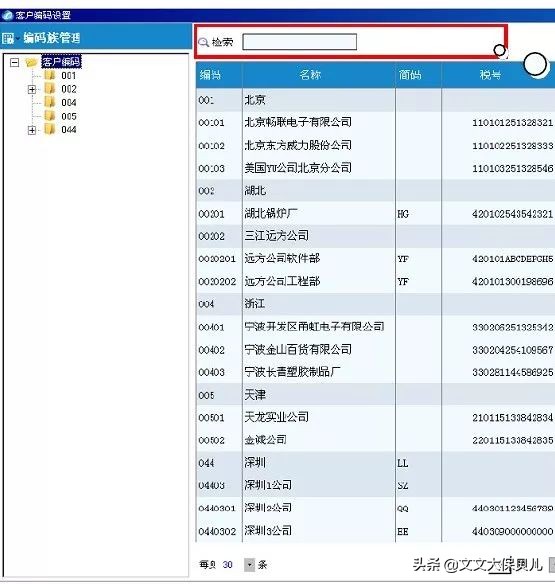
Task: Select the 北京畅联电子有限公司 row
Action: pos(375,123)
